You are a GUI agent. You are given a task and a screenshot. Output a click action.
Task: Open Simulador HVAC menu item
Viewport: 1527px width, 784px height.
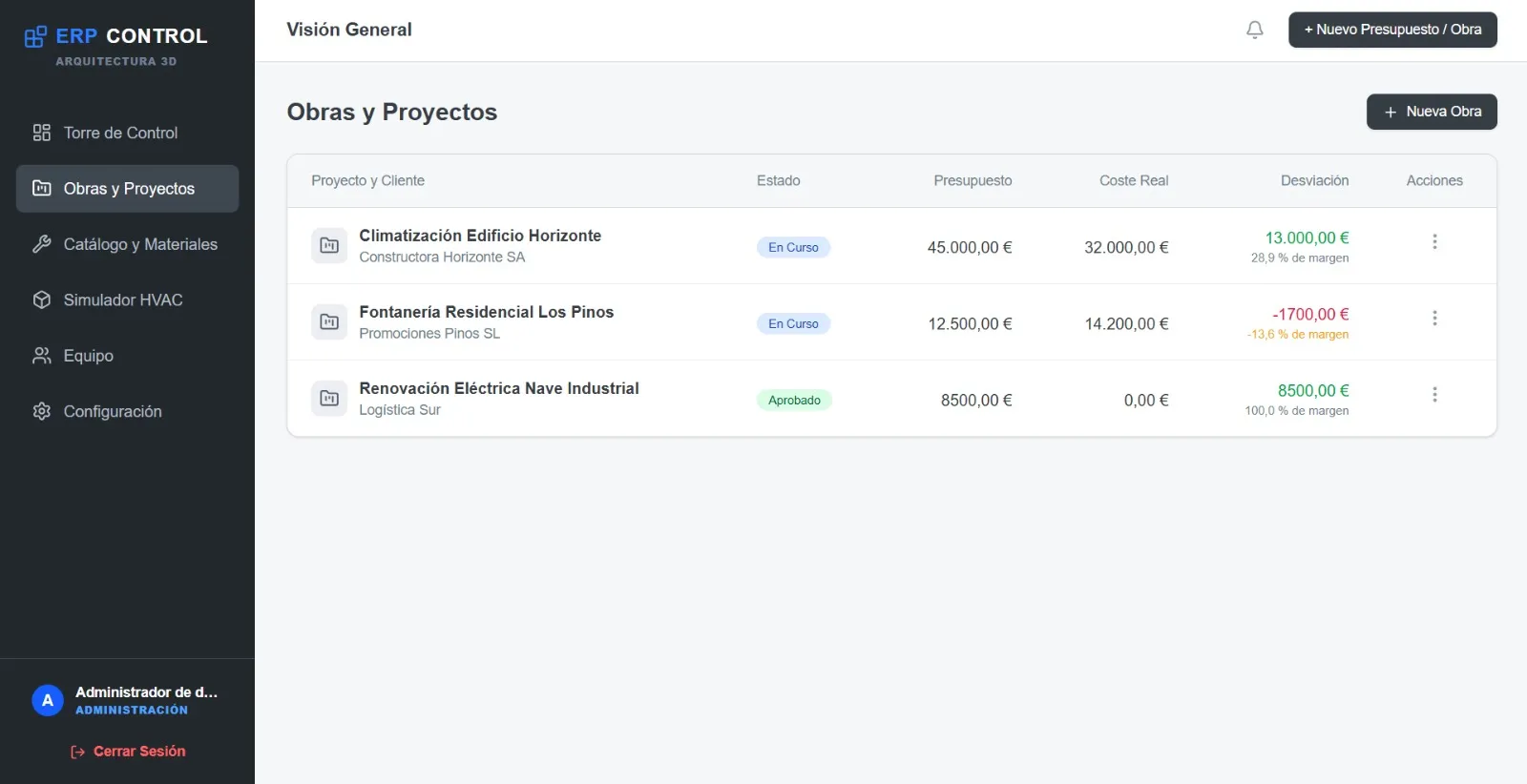(x=127, y=299)
